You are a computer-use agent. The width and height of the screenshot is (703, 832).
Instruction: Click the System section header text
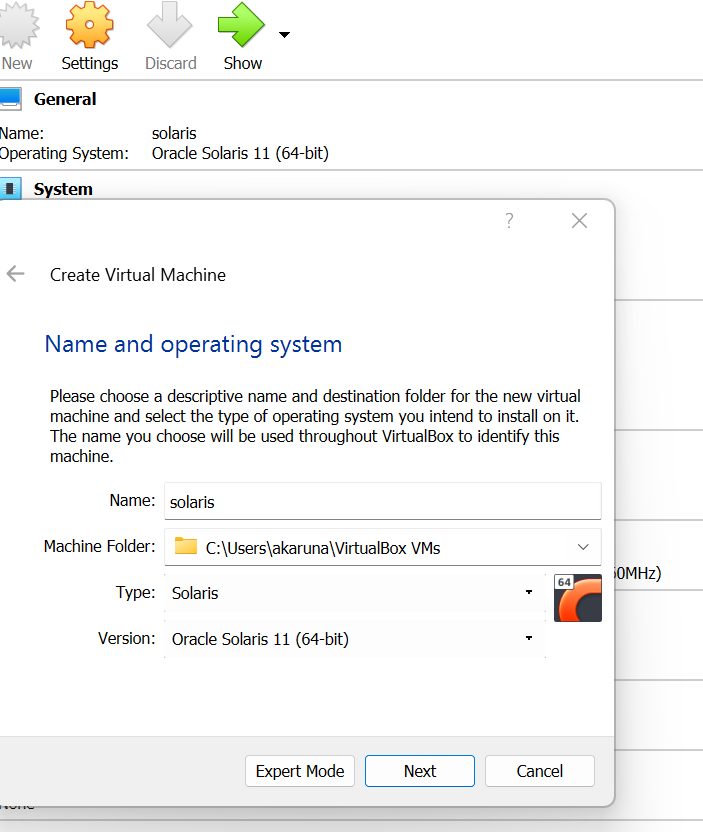[63, 189]
